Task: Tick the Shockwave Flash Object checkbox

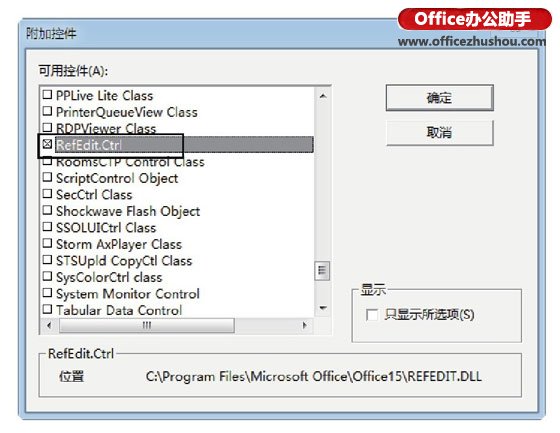Action: 47,210
